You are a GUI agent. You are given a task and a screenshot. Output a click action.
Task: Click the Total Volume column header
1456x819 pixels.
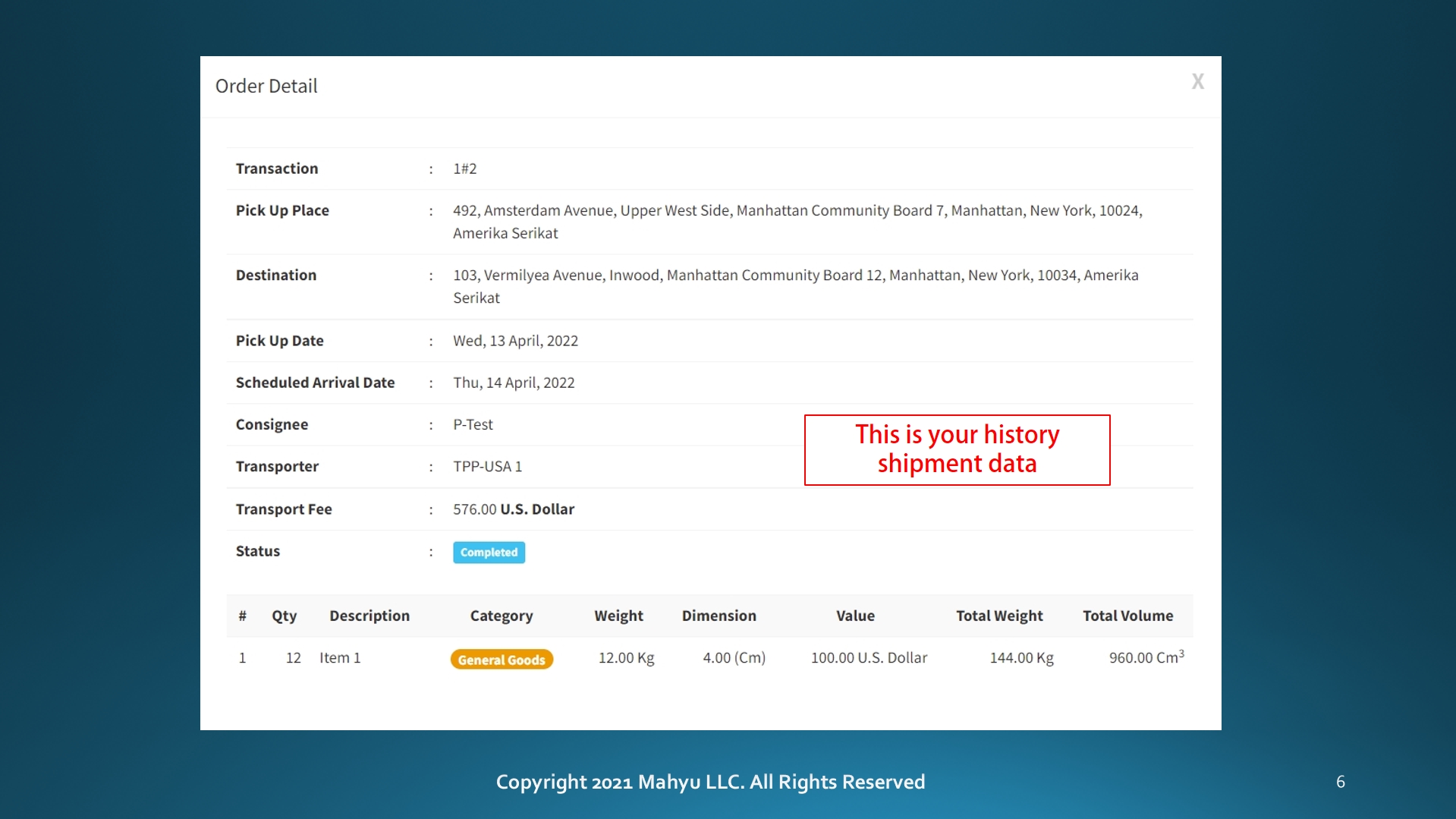(x=1127, y=616)
